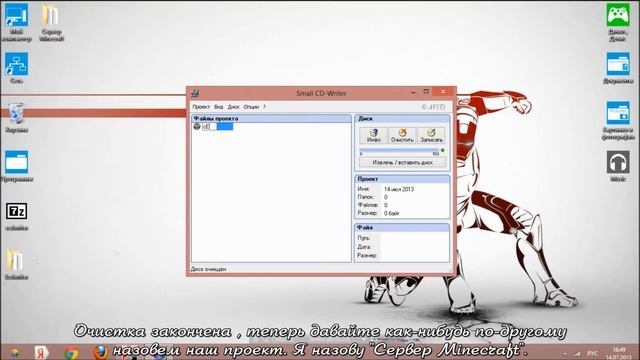This screenshot has width=640, height=360.
Task: Click the Путь label in Файл panel
Action: (x=363, y=238)
